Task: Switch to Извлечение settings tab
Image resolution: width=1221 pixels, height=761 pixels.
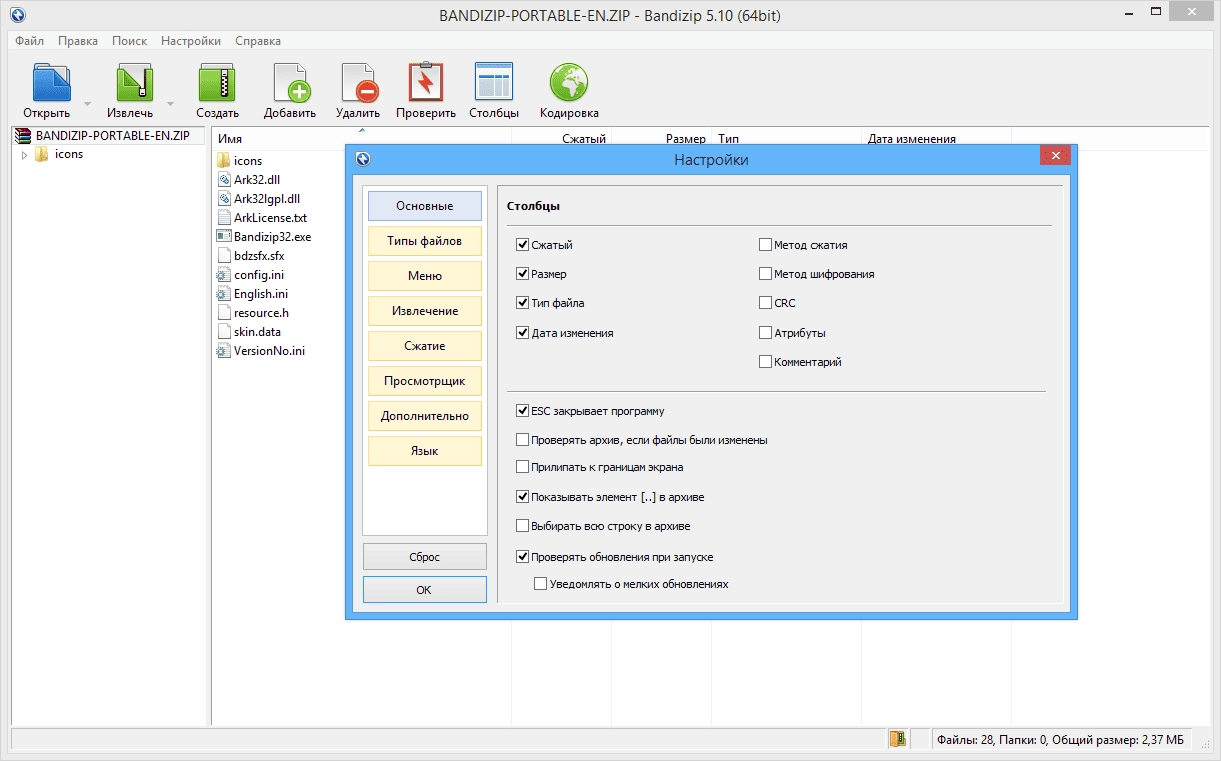Action: [x=425, y=310]
